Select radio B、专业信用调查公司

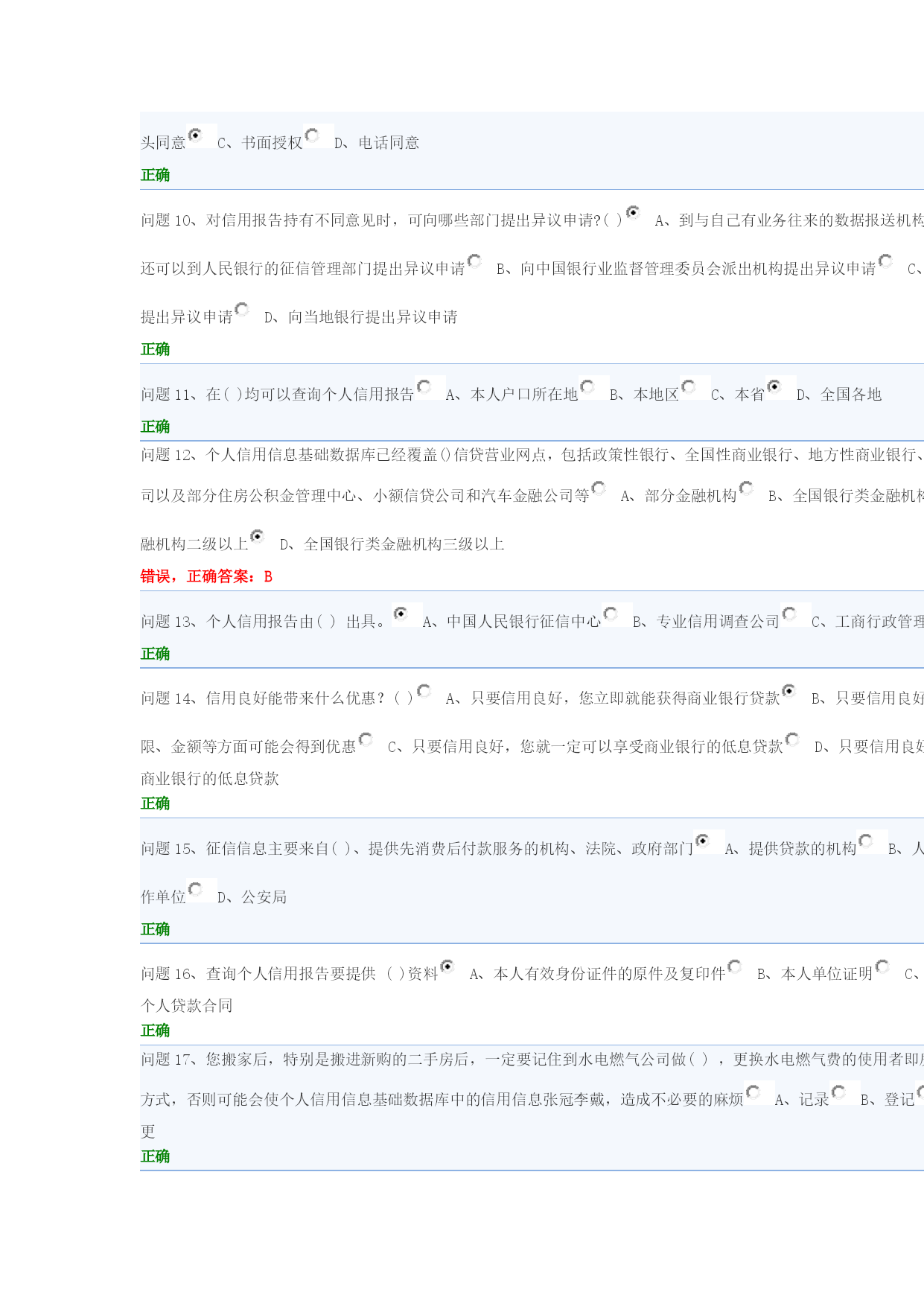point(611,614)
